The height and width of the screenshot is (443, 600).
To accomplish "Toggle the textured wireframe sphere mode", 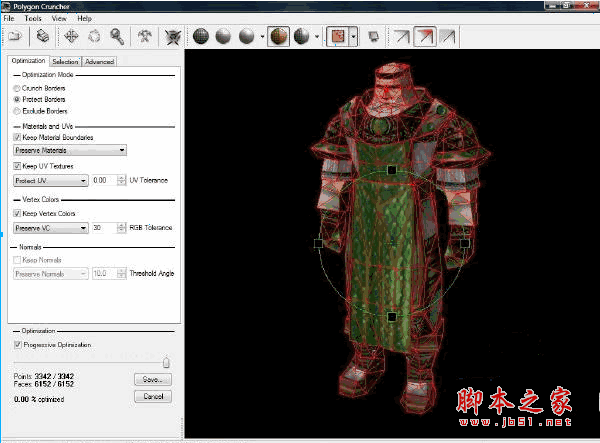I will 279,36.
